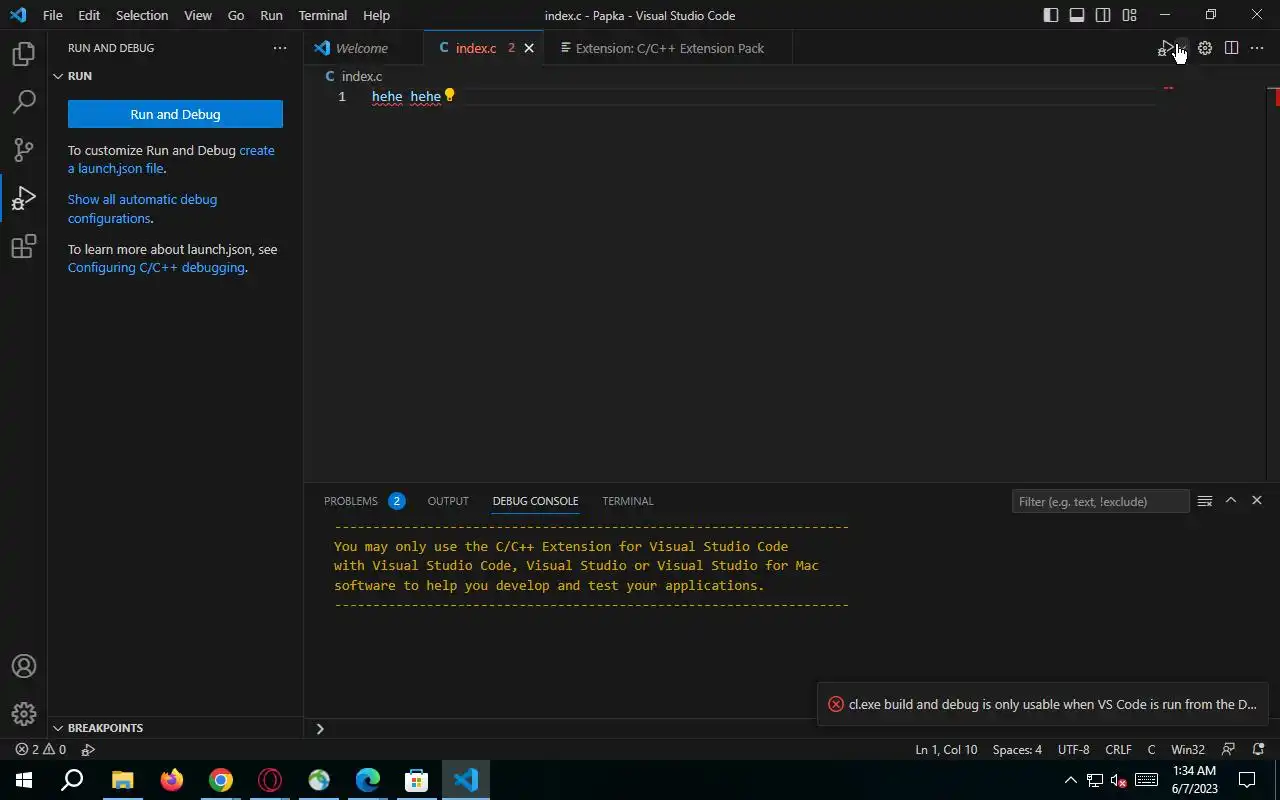This screenshot has height=800, width=1280.
Task: Switch to the Welcome tab
Action: [x=362, y=48]
